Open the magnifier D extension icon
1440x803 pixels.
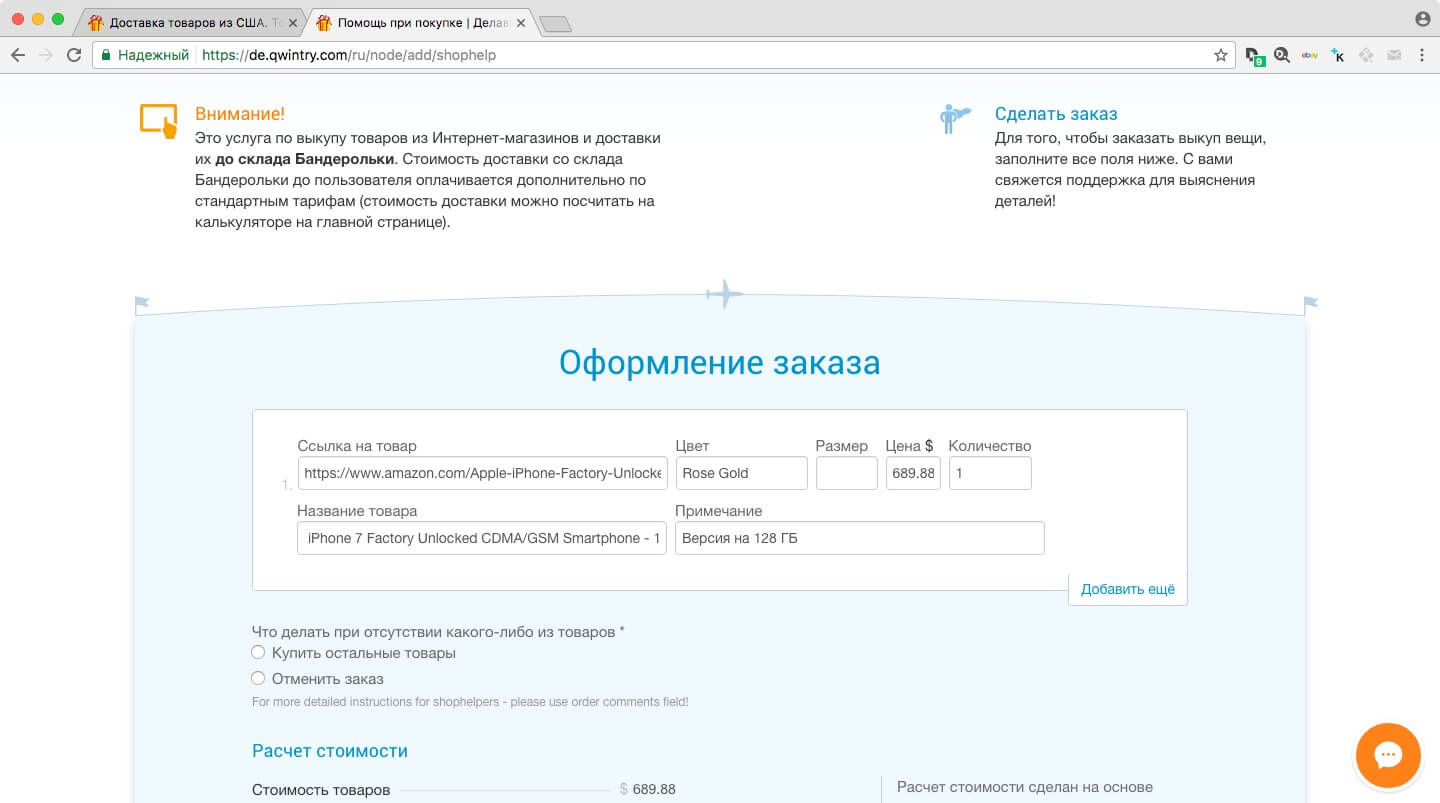(x=1281, y=56)
